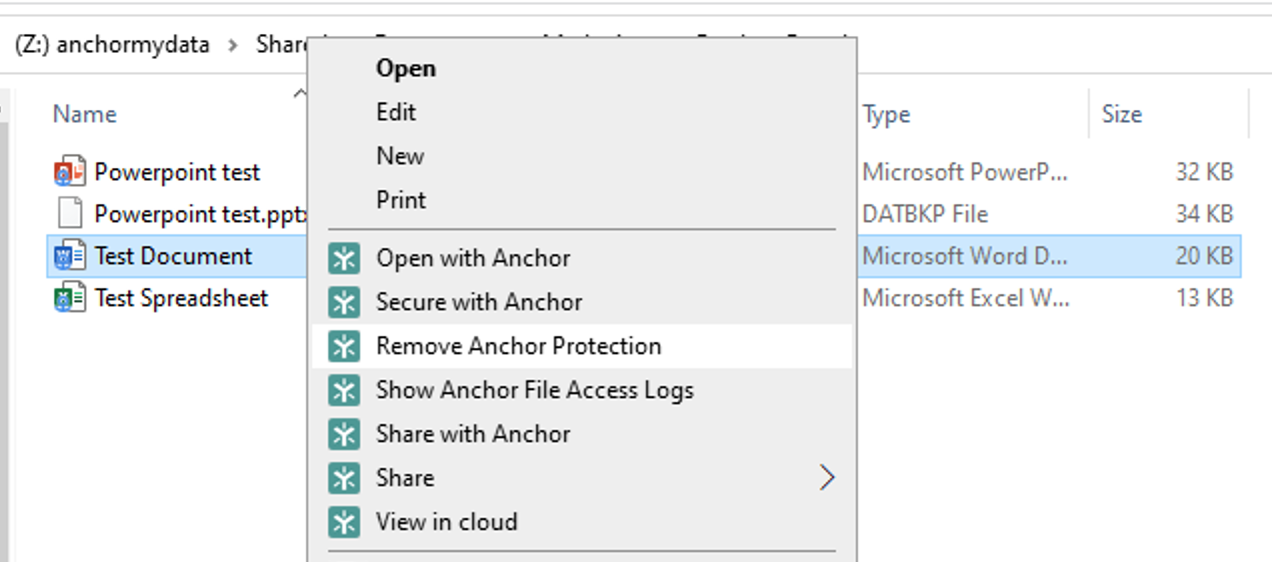Click the sort arrow above the Name column
1272x562 pixels.
tap(299, 94)
